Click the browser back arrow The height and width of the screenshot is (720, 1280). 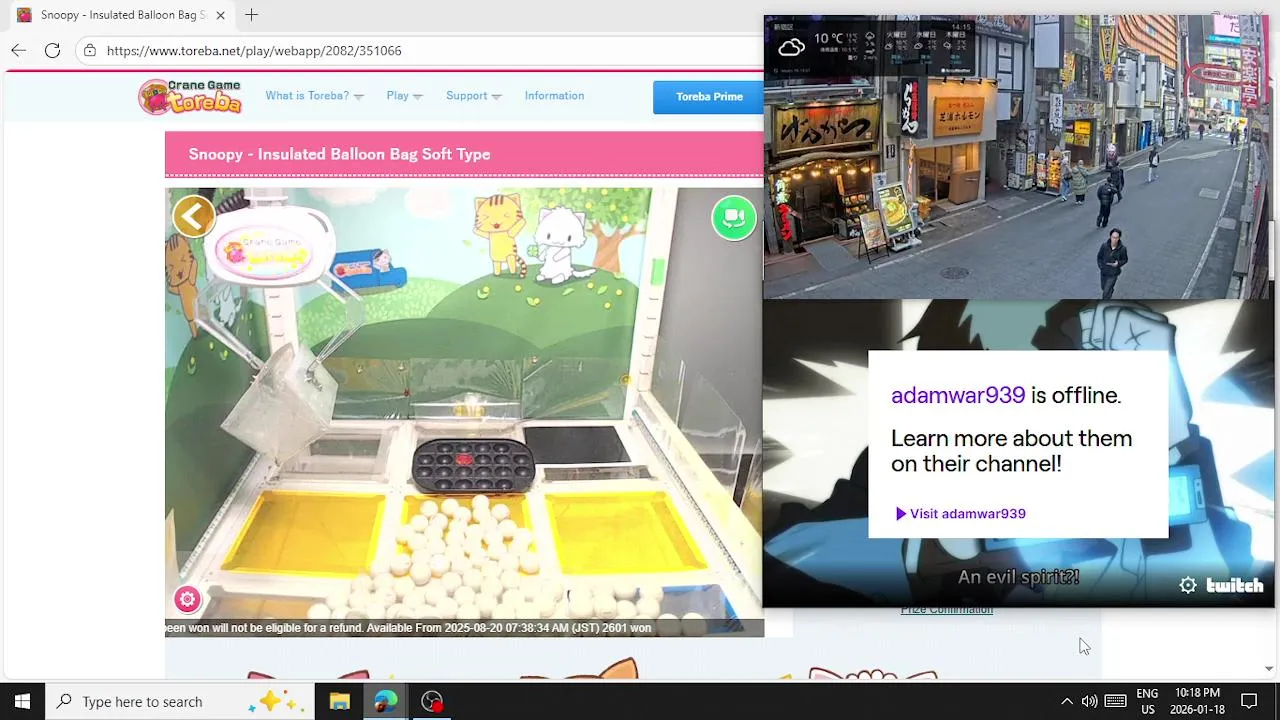pyautogui.click(x=19, y=50)
